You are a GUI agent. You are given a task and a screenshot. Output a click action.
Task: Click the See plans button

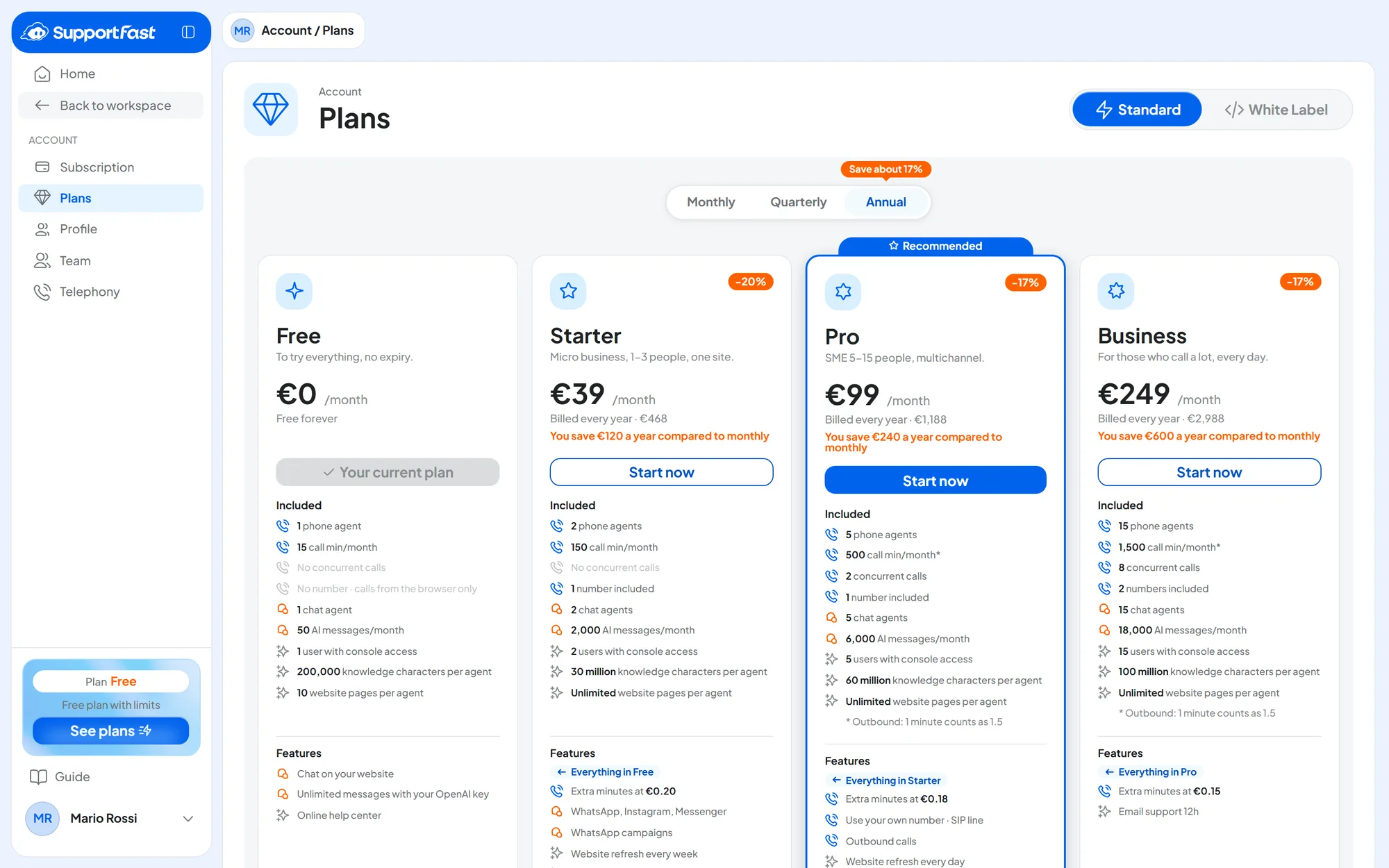point(111,731)
